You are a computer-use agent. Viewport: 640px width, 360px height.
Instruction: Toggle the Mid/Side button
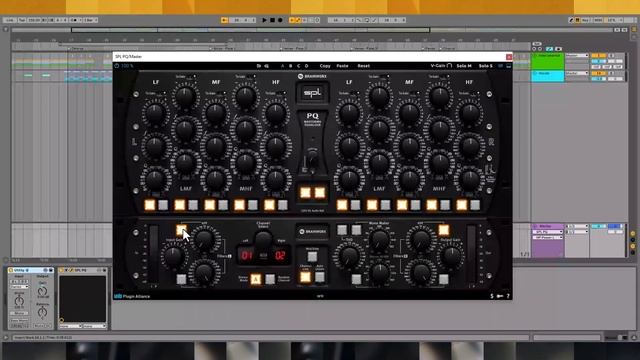click(x=312, y=256)
